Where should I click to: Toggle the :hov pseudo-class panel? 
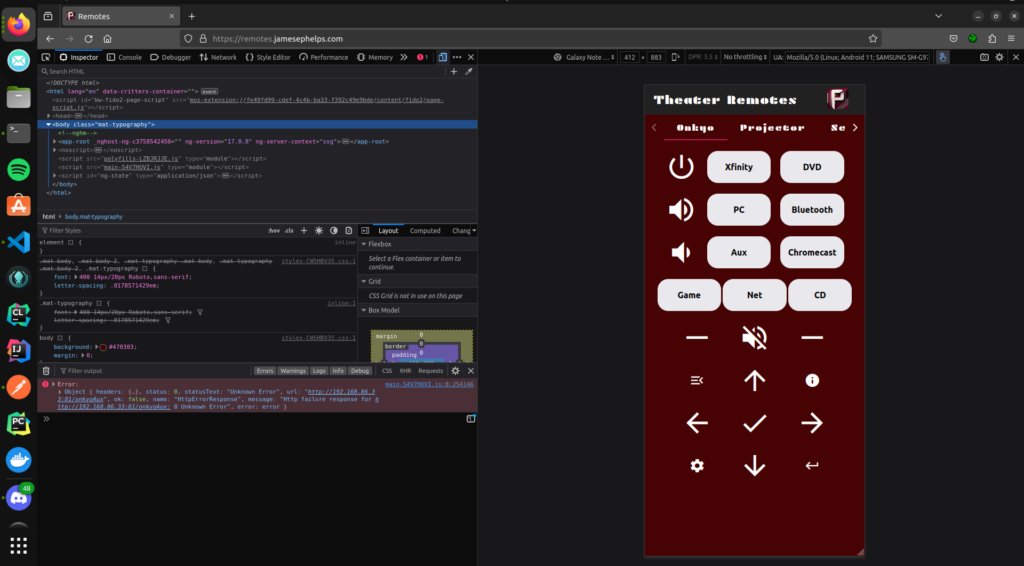pyautogui.click(x=274, y=230)
